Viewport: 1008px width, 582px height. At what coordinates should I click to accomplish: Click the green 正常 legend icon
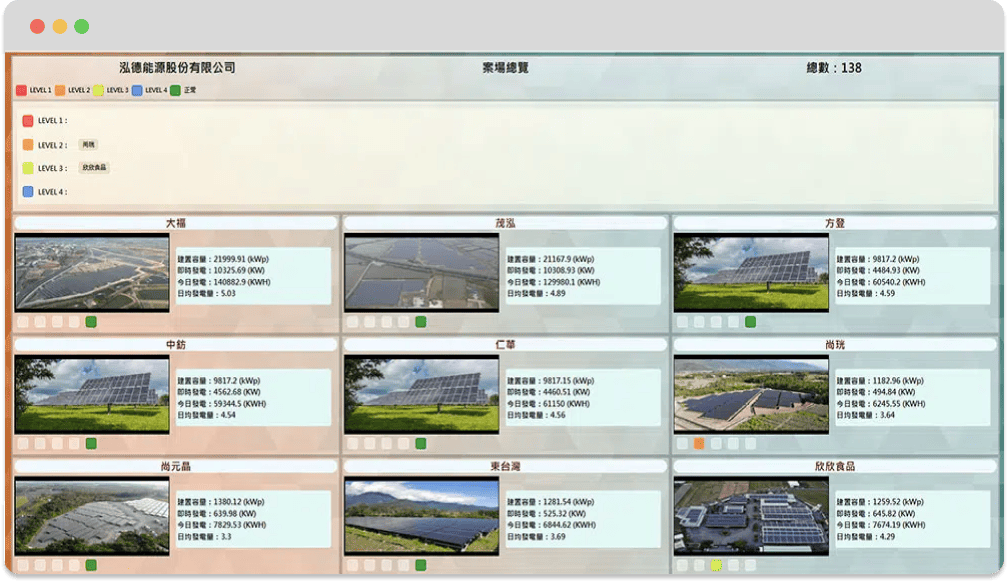click(176, 90)
